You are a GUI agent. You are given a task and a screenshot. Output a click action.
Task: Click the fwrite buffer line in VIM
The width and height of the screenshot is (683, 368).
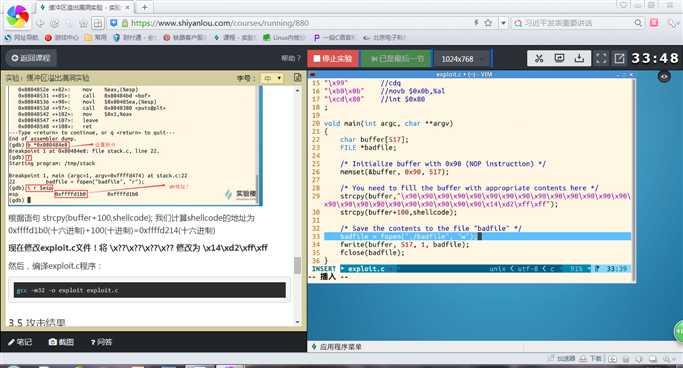pos(405,244)
